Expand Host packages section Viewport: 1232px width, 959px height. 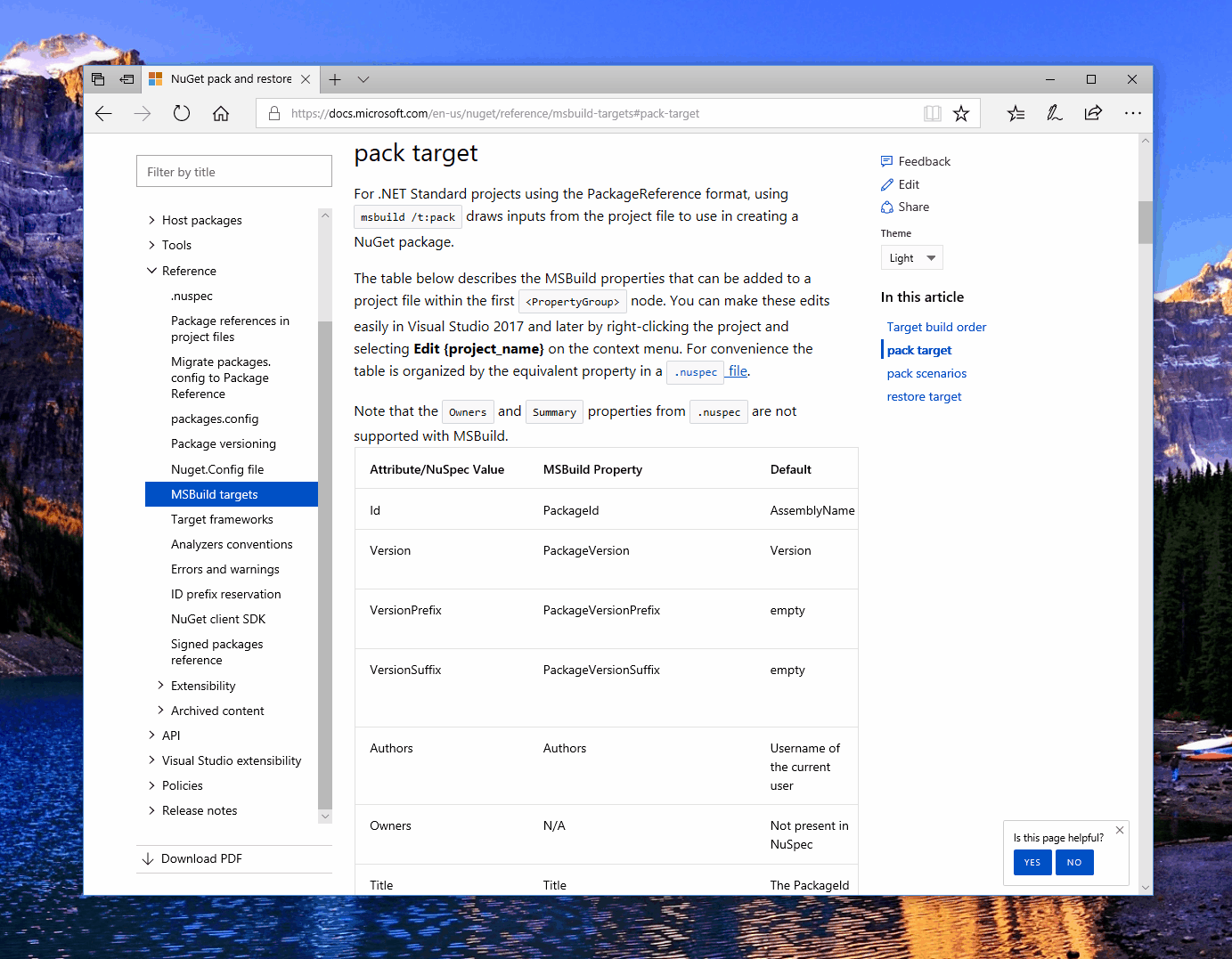[x=151, y=220]
